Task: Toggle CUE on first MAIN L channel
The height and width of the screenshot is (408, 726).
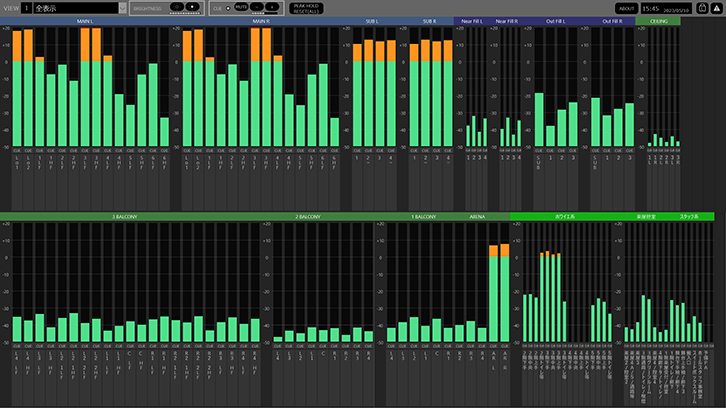Action: (17, 148)
